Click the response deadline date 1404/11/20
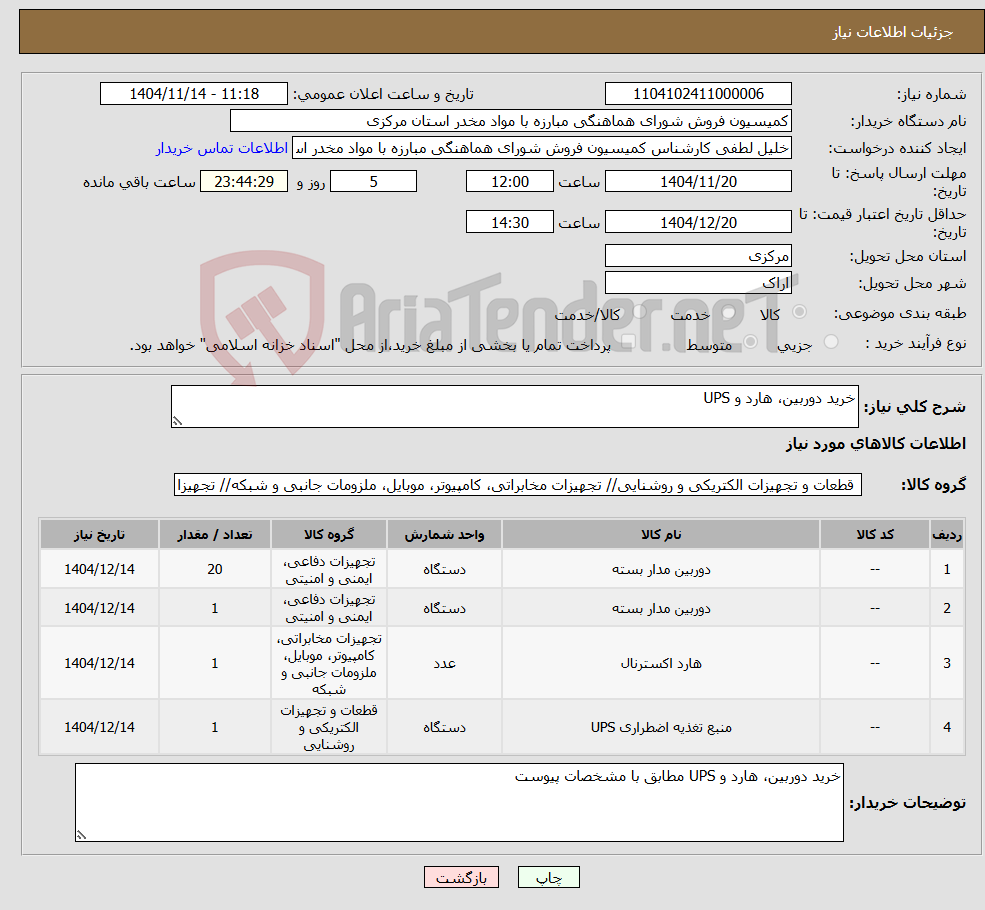The width and height of the screenshot is (985, 910). [698, 181]
